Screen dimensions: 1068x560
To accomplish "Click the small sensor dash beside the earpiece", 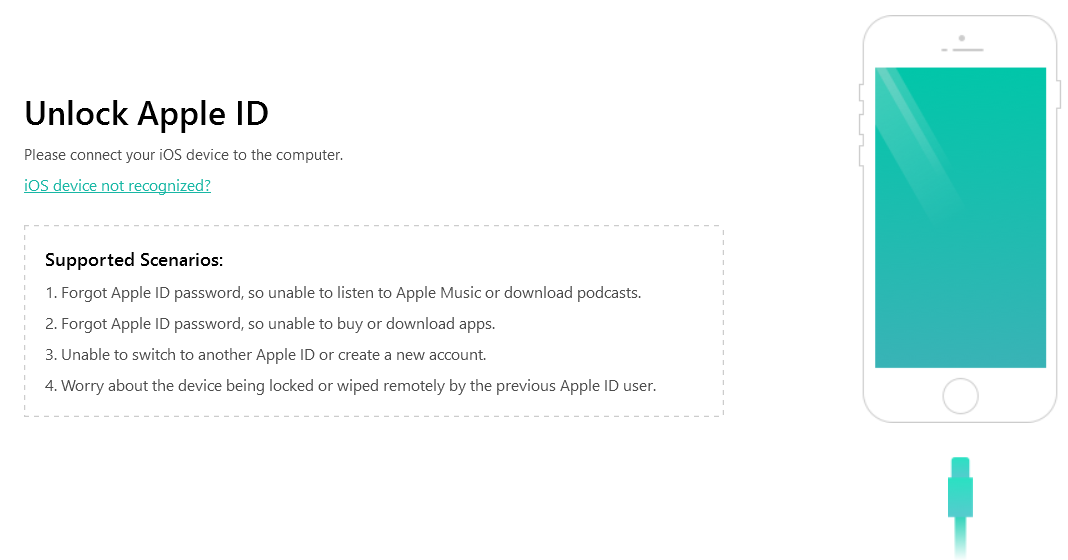I will (945, 50).
